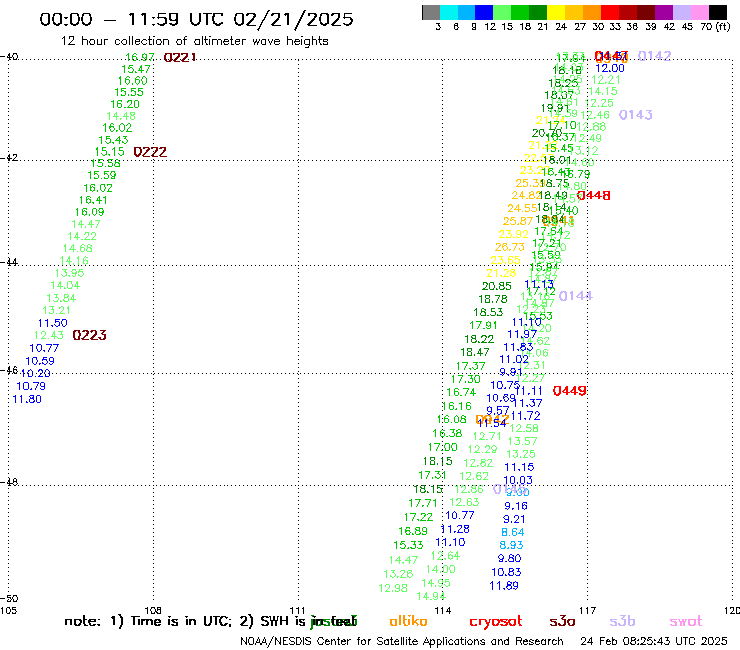The width and height of the screenshot is (740, 650).
Task: Click the blue value 11.80
Action: [x=27, y=399]
